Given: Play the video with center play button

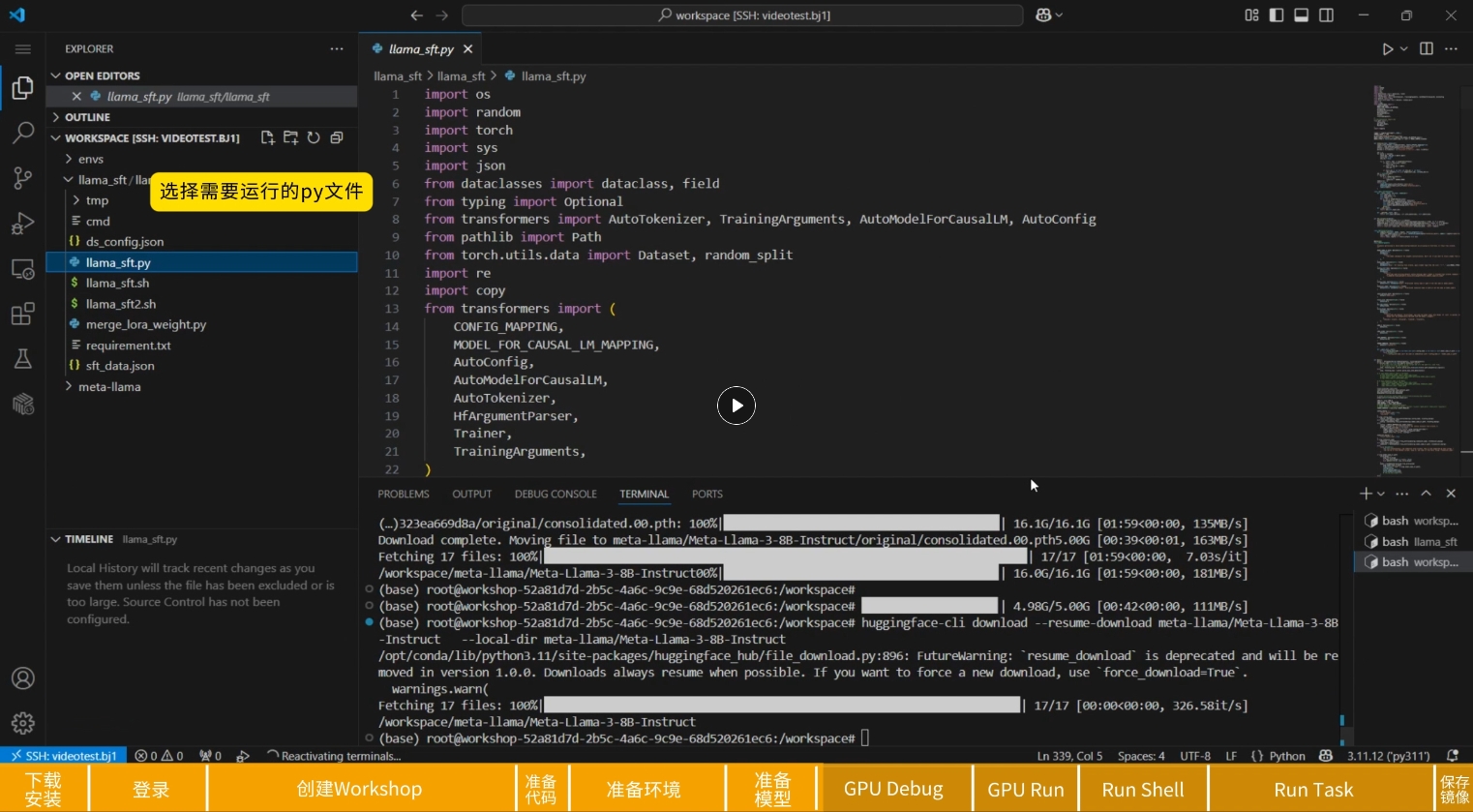Looking at the screenshot, I should pos(736,406).
